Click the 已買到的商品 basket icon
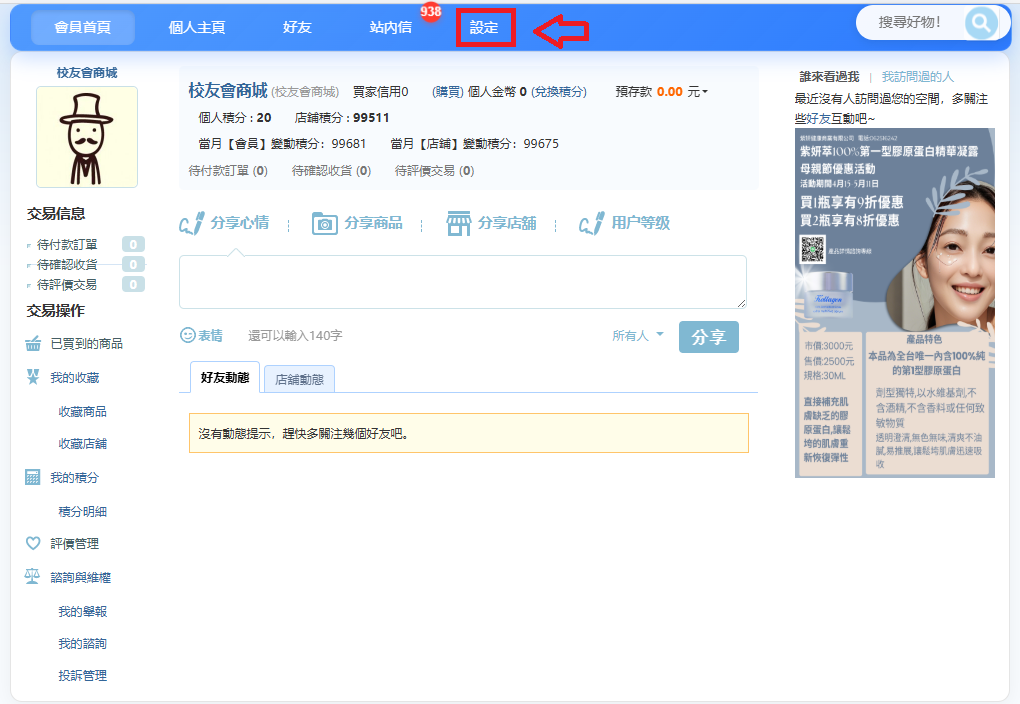 pos(32,344)
